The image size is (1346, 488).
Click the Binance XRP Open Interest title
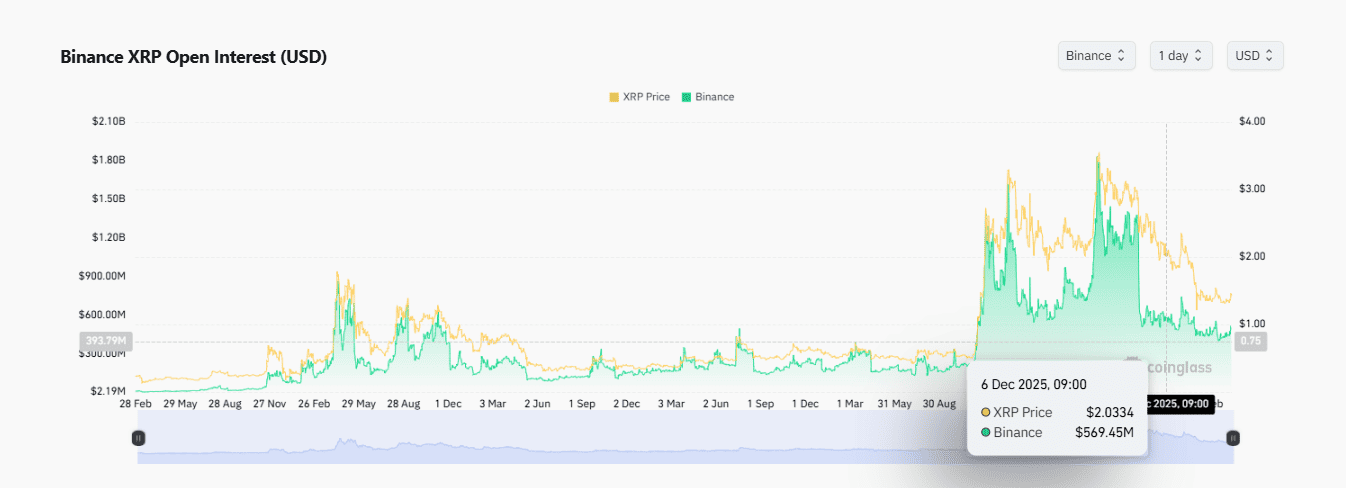(194, 57)
